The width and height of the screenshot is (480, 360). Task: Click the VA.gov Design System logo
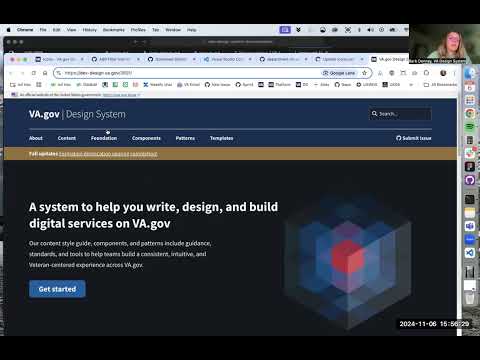pos(77,114)
